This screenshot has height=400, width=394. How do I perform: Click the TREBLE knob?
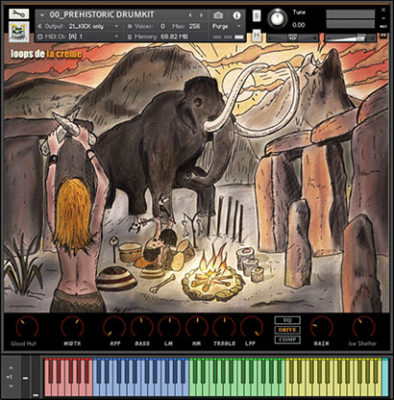click(x=224, y=328)
